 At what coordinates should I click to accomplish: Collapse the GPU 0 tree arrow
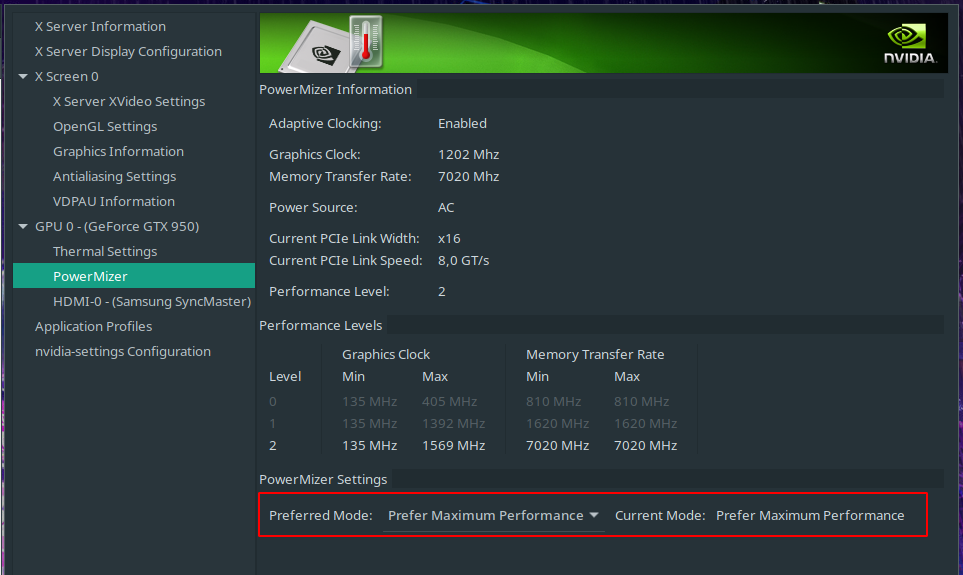(x=23, y=227)
